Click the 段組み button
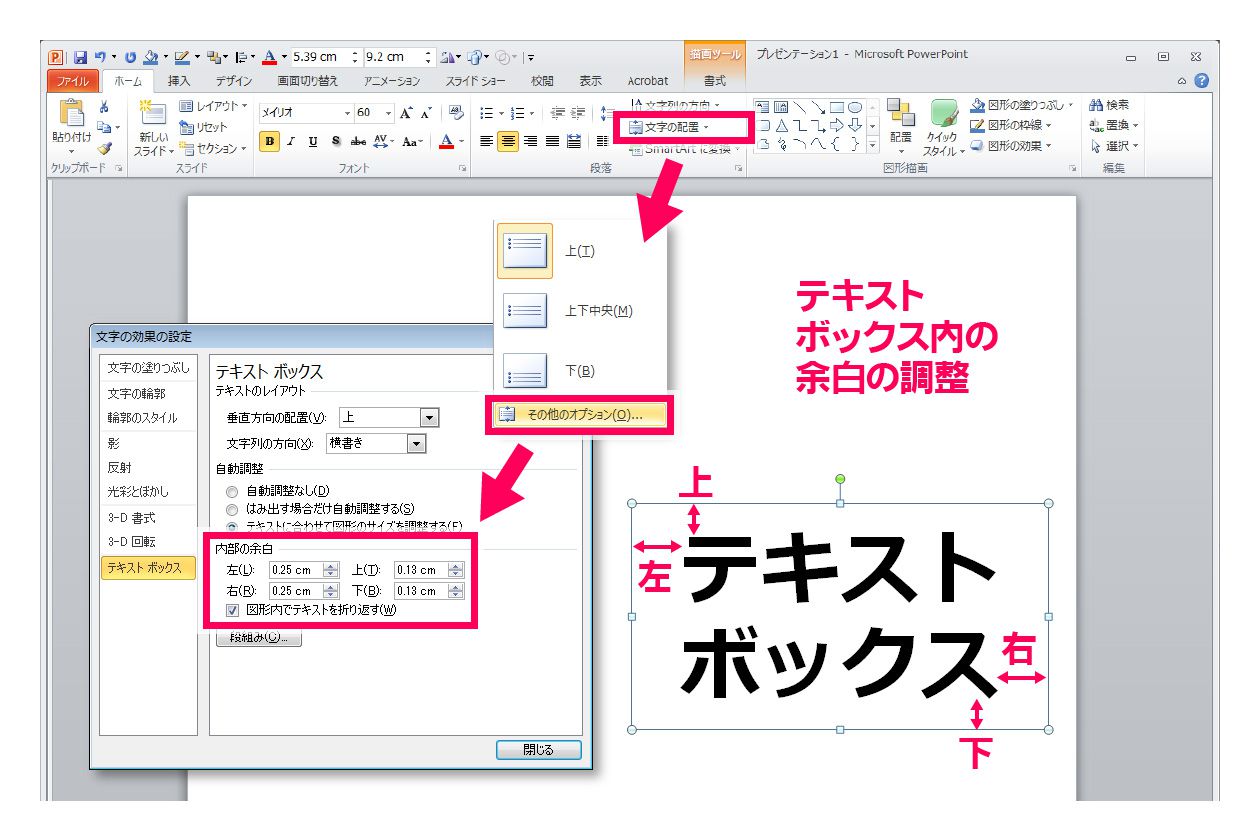This screenshot has height=840, width=1260. pyautogui.click(x=259, y=638)
